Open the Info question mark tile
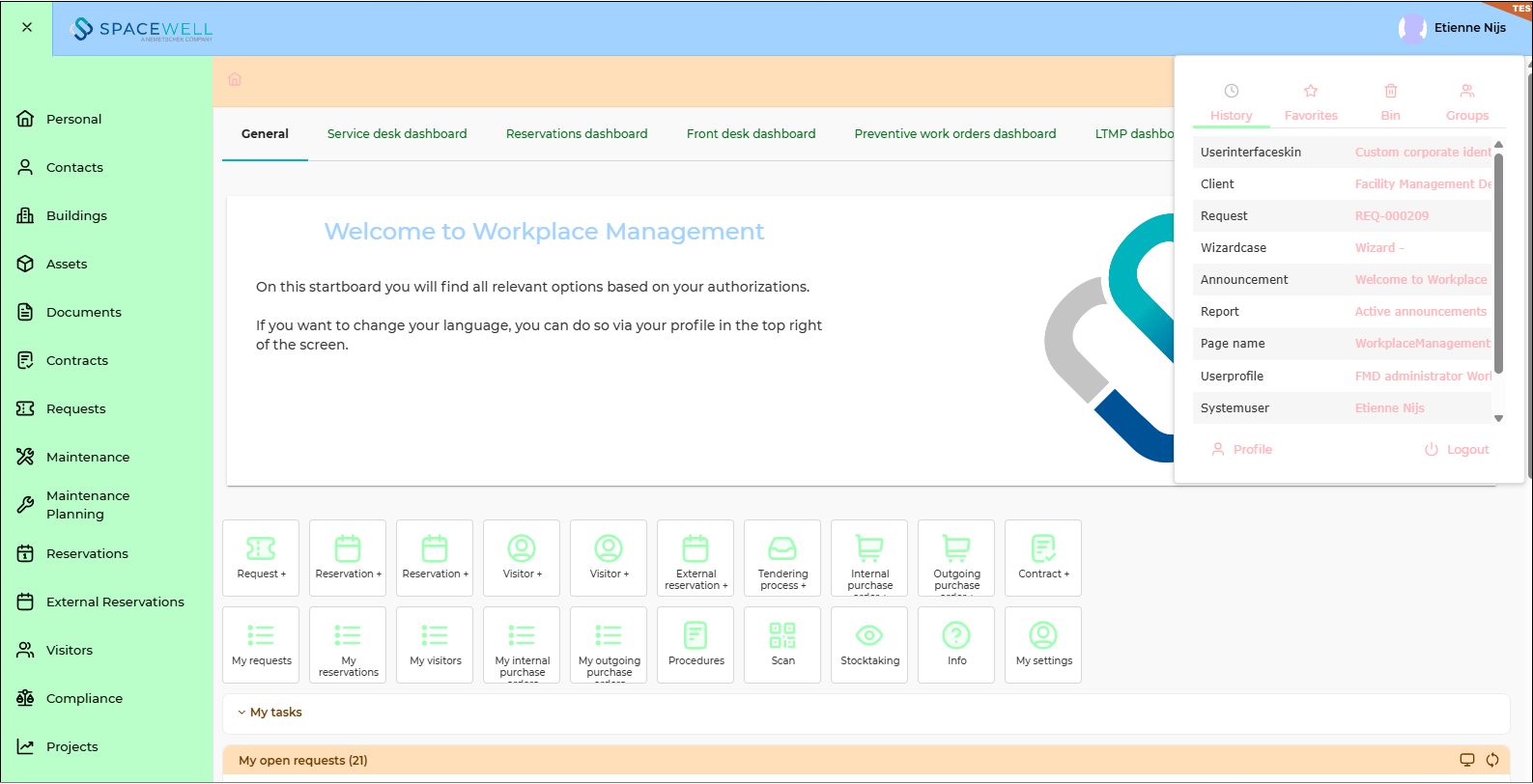Viewport: 1533px width, 784px height. coord(956,645)
